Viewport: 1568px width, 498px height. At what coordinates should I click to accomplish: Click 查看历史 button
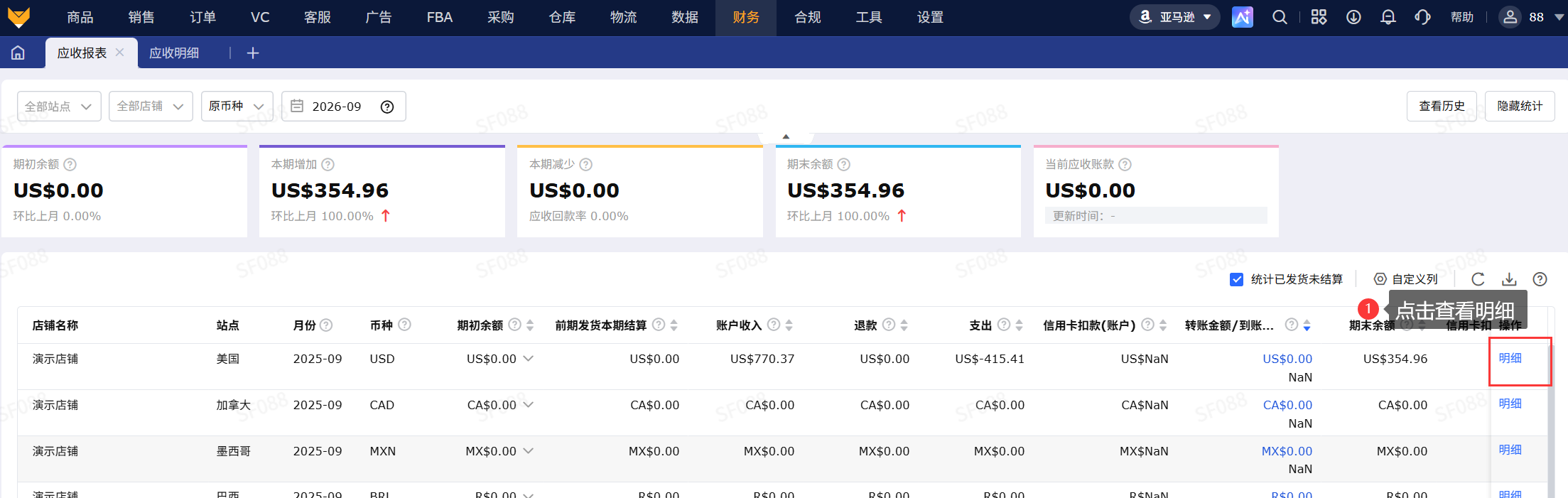1442,106
